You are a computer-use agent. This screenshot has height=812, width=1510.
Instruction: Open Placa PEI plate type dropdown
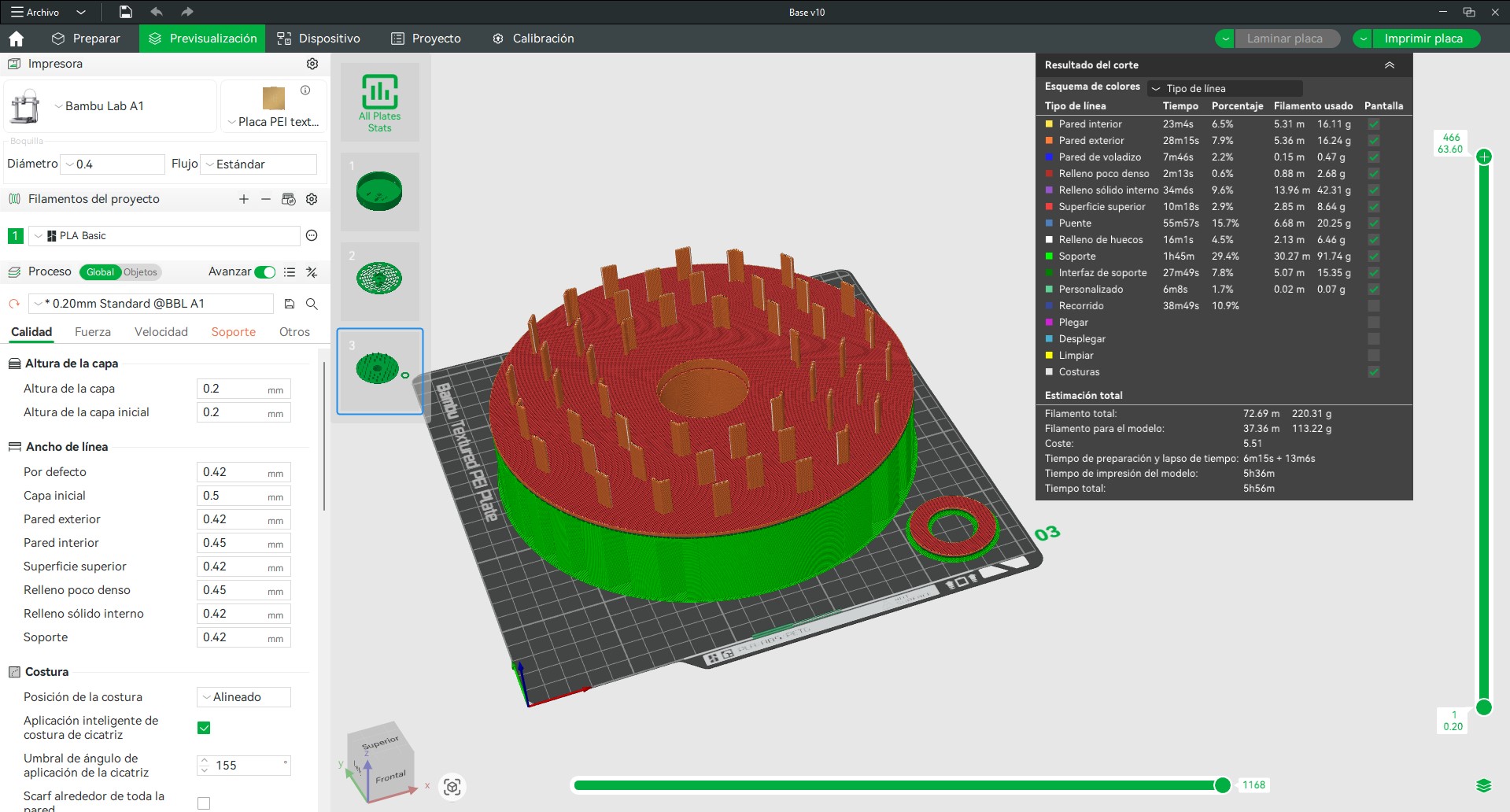pyautogui.click(x=274, y=122)
